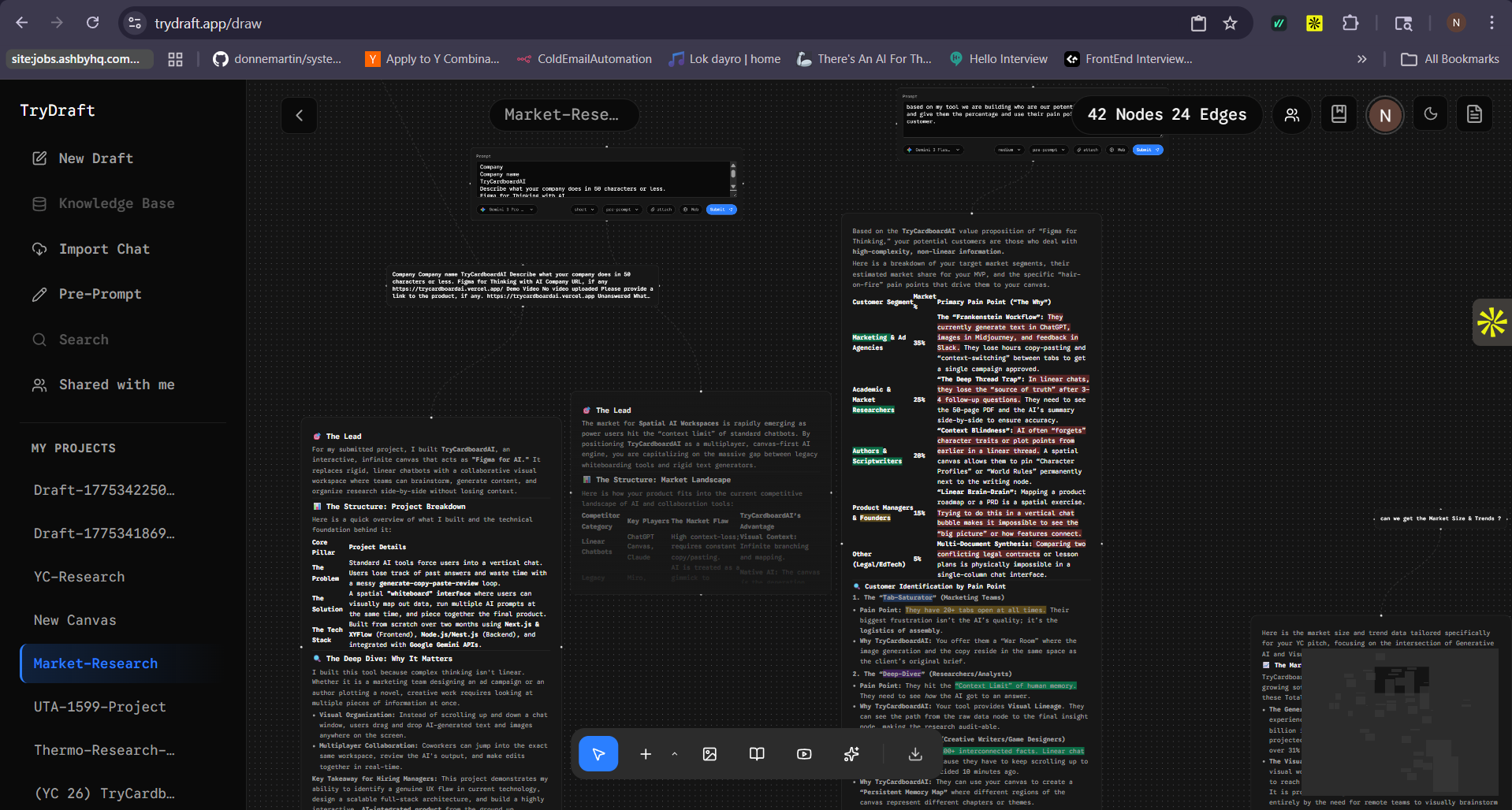Enable Web on the top-right prompt node

click(1117, 150)
